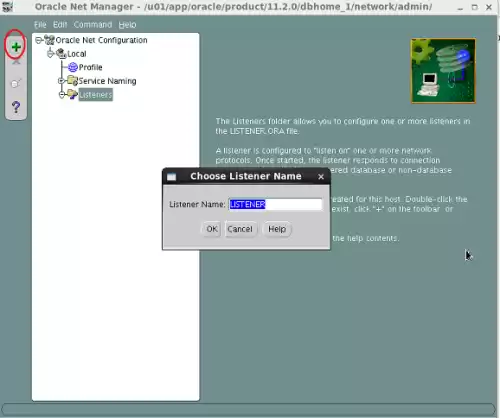Screen dimensions: 500x418
Task: Maximize the Oracle Net Manager window
Action: tap(475, 7)
